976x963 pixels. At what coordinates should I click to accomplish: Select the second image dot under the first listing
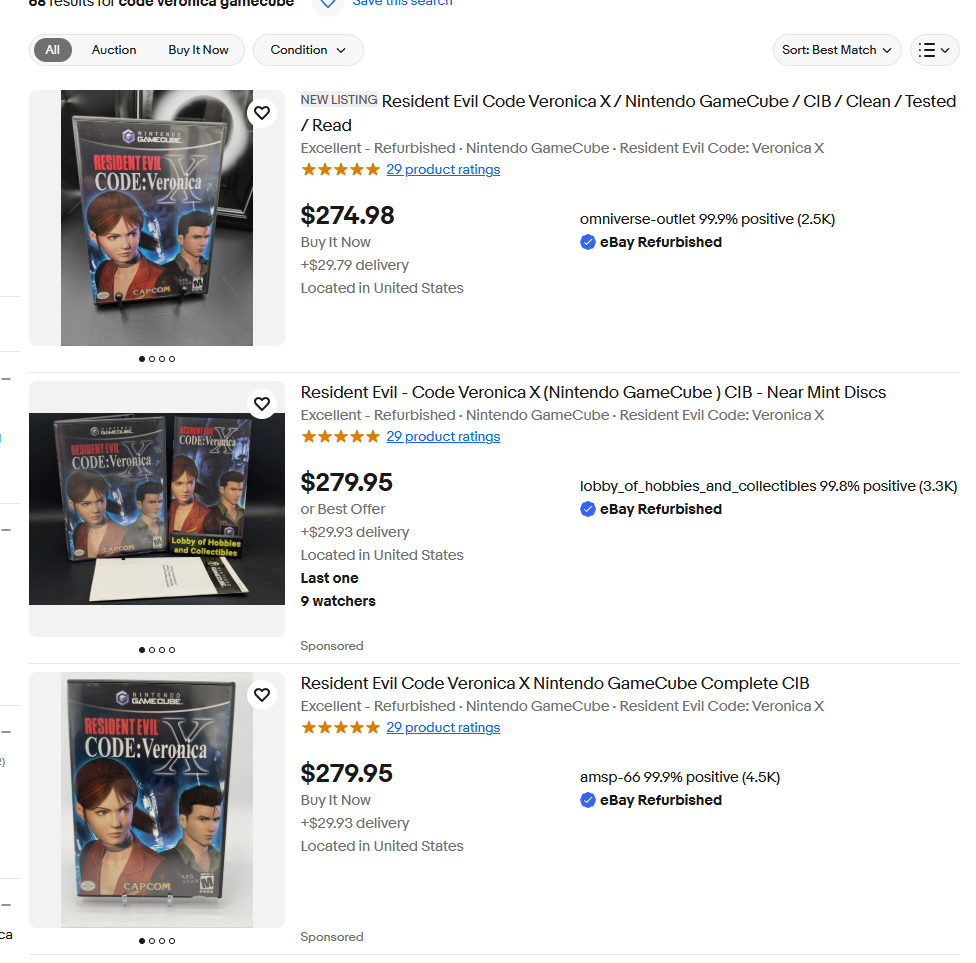pos(152,359)
